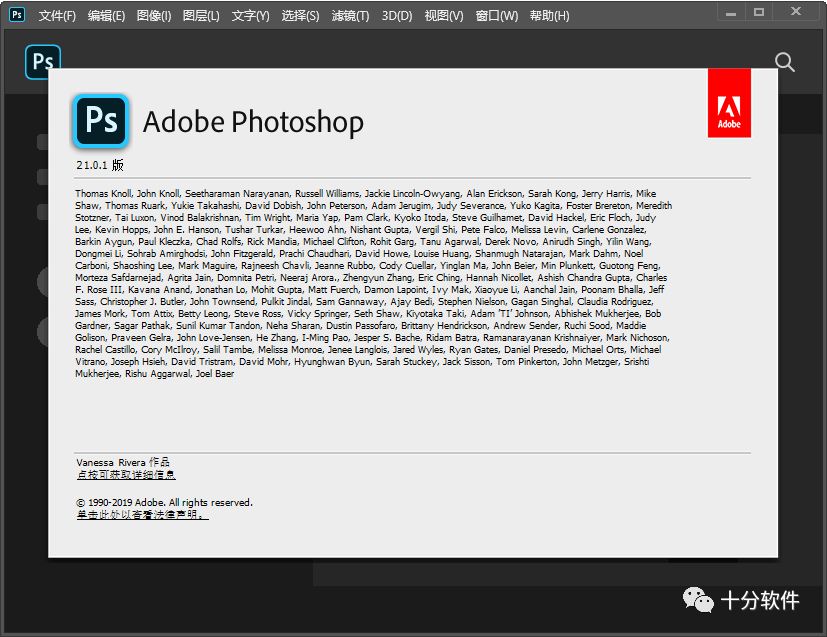Click the 单击此处以查看法律声明 link
This screenshot has height=637, width=827.
142,514
